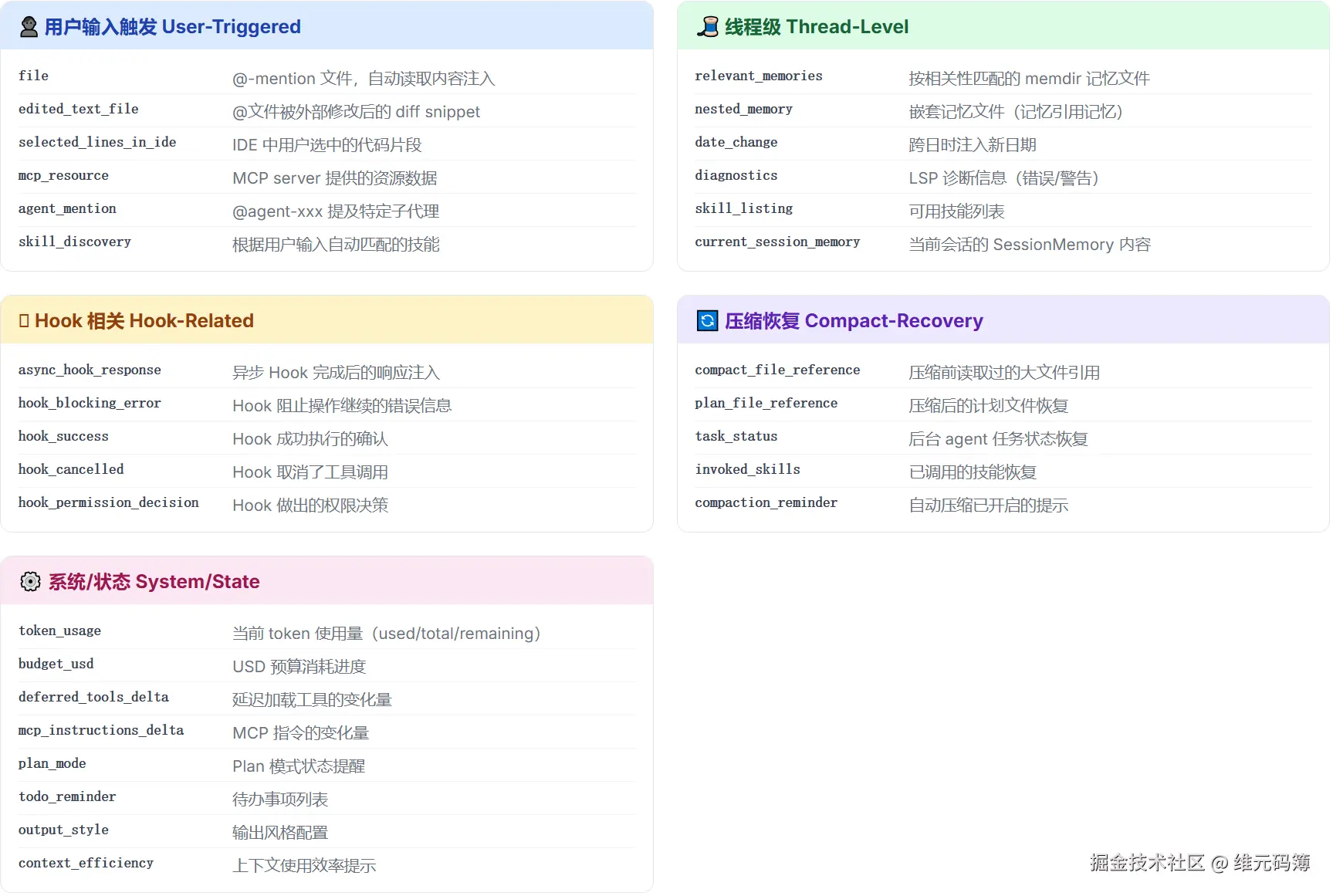The height and width of the screenshot is (896, 1333).
Task: Click the hook_success entry
Action: pyautogui.click(x=63, y=437)
